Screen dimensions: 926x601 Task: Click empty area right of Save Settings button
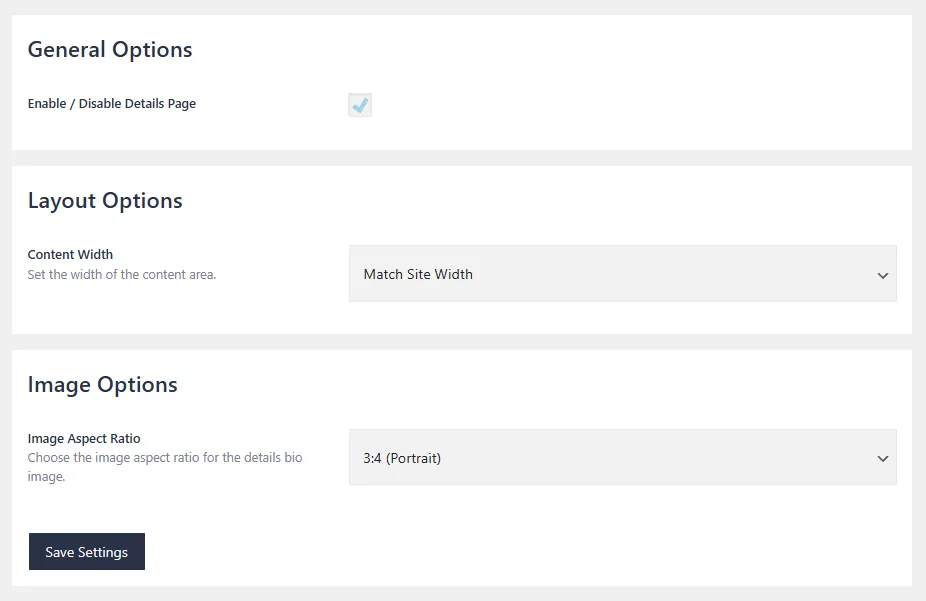pyautogui.click(x=500, y=552)
